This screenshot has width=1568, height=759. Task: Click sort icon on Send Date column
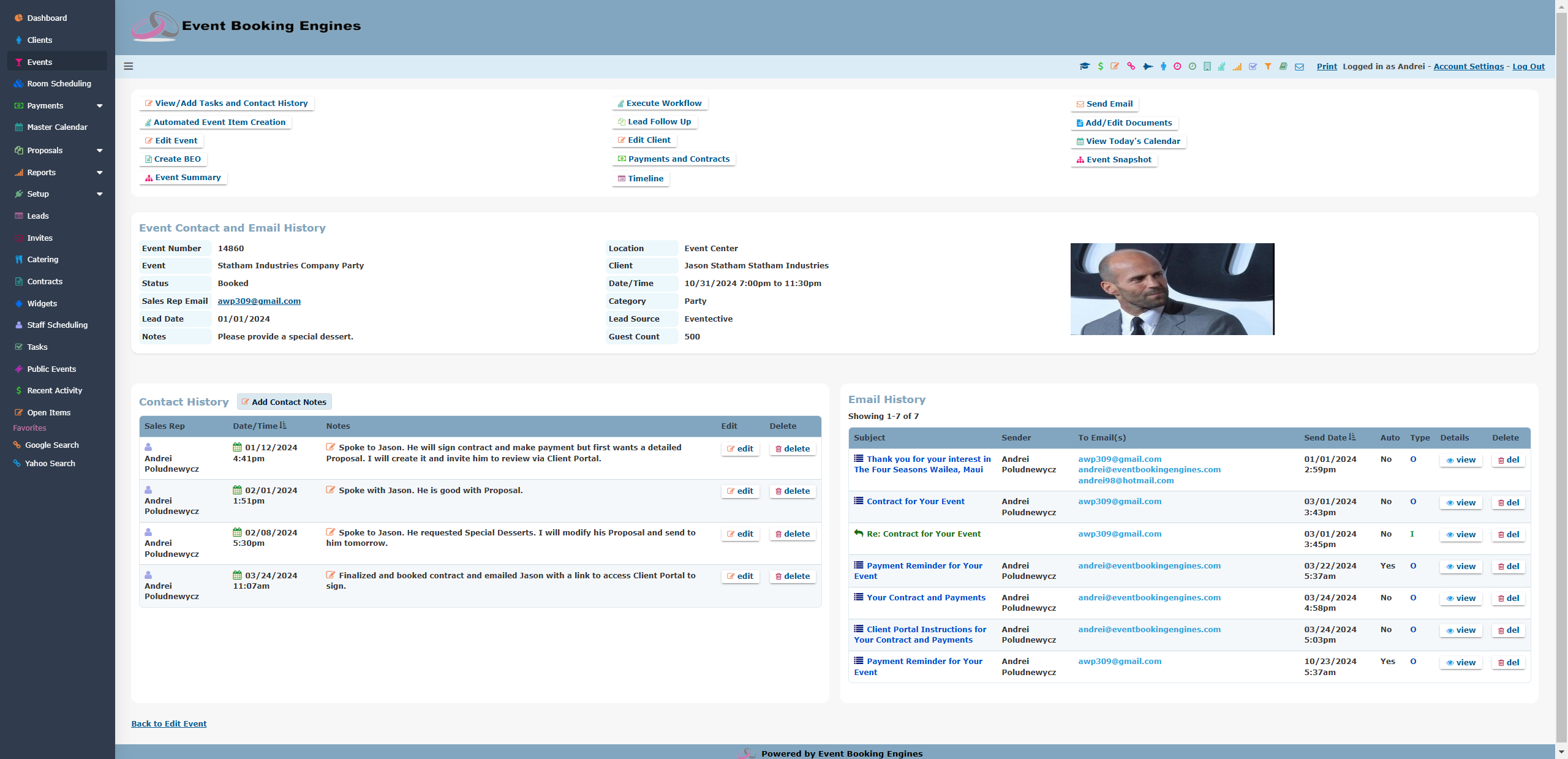(x=1352, y=437)
